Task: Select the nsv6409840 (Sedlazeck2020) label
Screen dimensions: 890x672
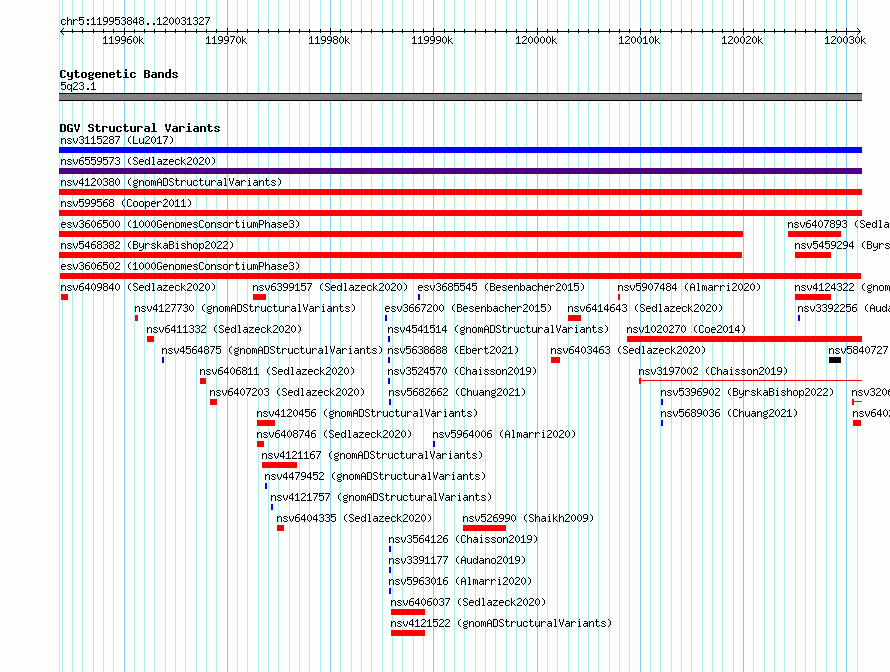Action: tap(138, 287)
